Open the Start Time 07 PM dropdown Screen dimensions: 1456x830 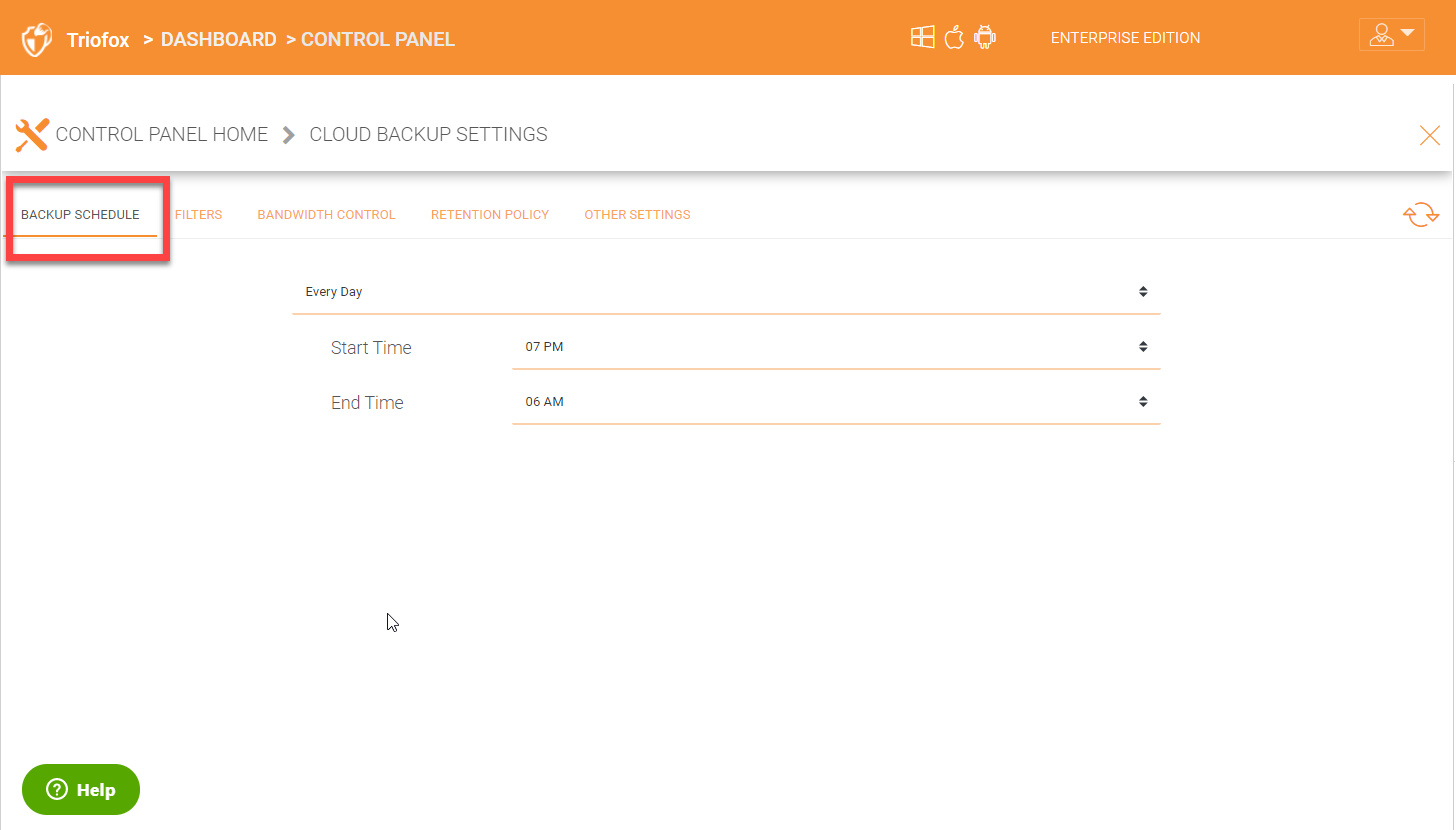836,347
